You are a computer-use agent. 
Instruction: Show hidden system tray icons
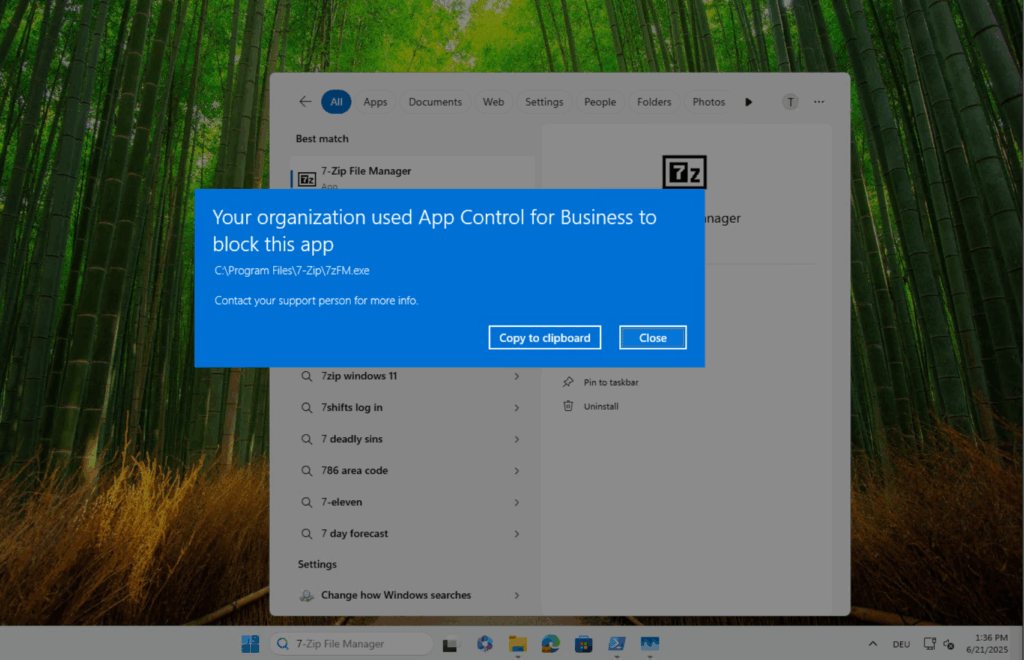click(872, 644)
